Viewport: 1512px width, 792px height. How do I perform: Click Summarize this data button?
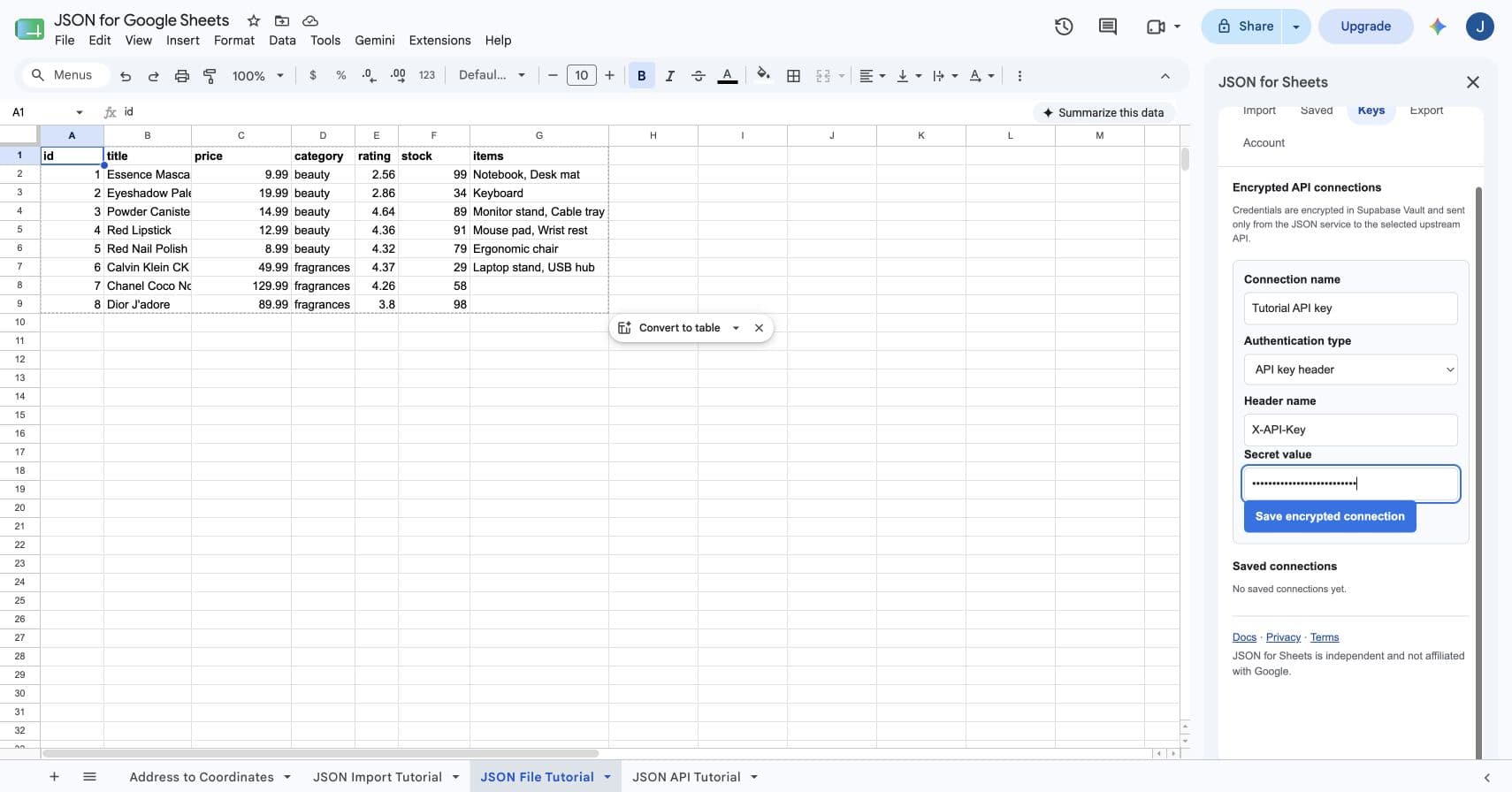tap(1103, 112)
